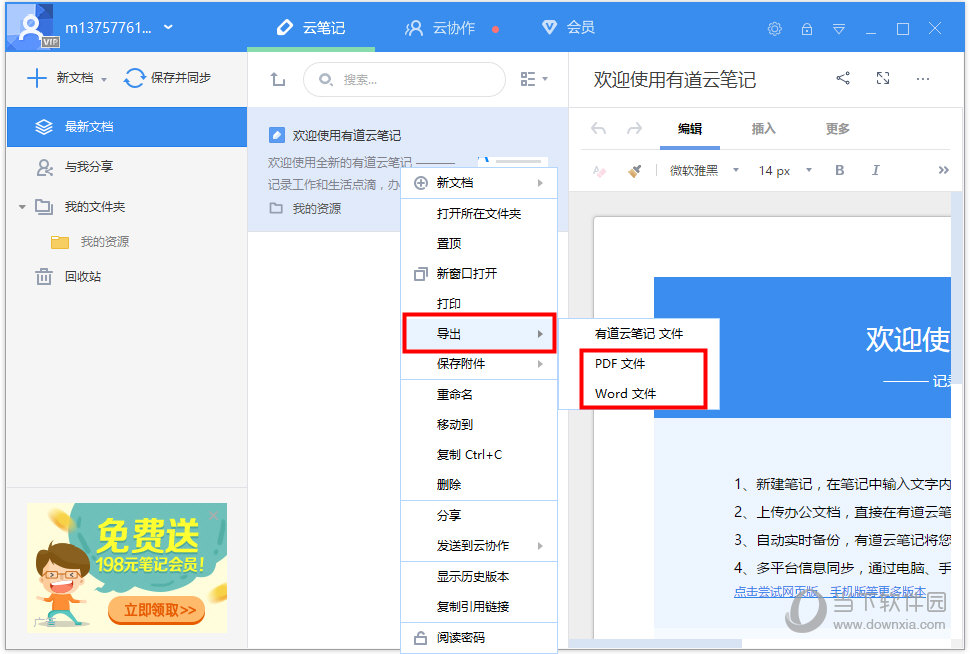The width and height of the screenshot is (970, 654).
Task: Open the funnel menu icon in title bar
Action: click(839, 28)
